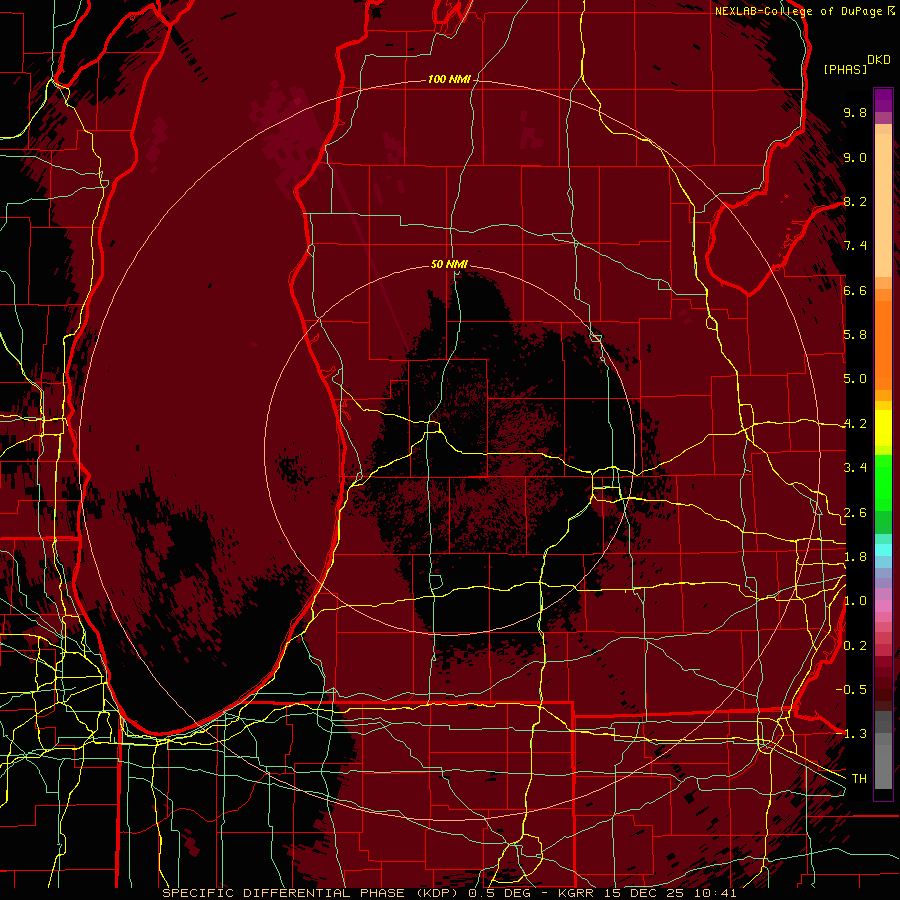Image resolution: width=900 pixels, height=900 pixels.
Task: Click the purple top segment of the color bar
Action: click(883, 101)
